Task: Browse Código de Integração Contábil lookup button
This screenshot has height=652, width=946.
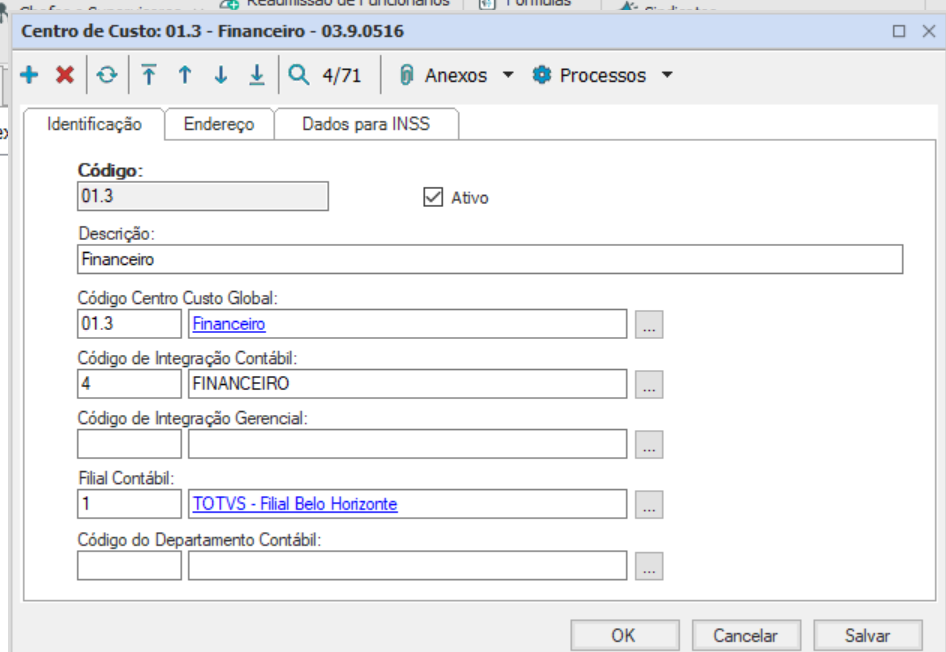Action: coord(649,384)
